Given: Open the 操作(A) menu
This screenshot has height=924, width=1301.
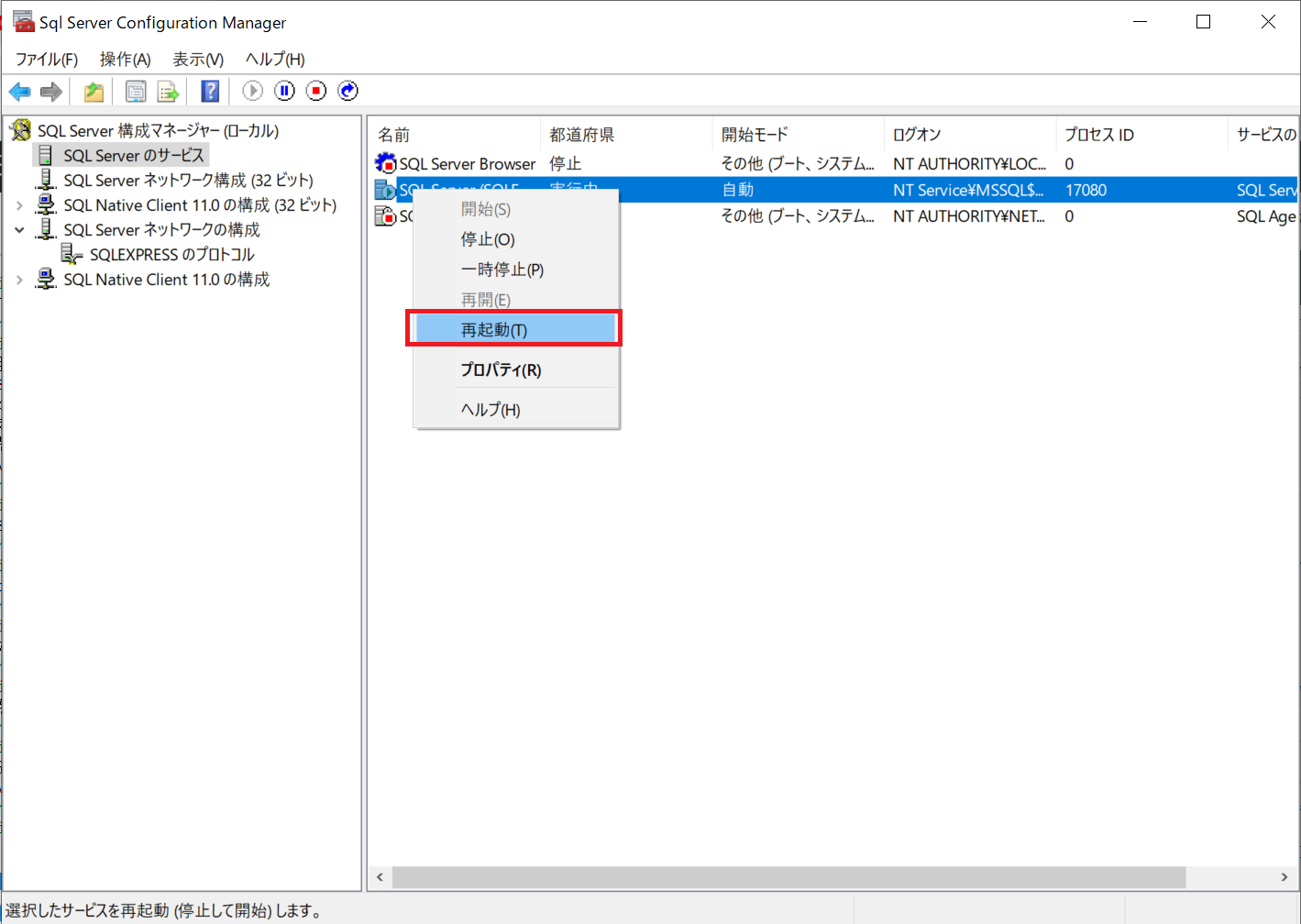Looking at the screenshot, I should point(125,60).
